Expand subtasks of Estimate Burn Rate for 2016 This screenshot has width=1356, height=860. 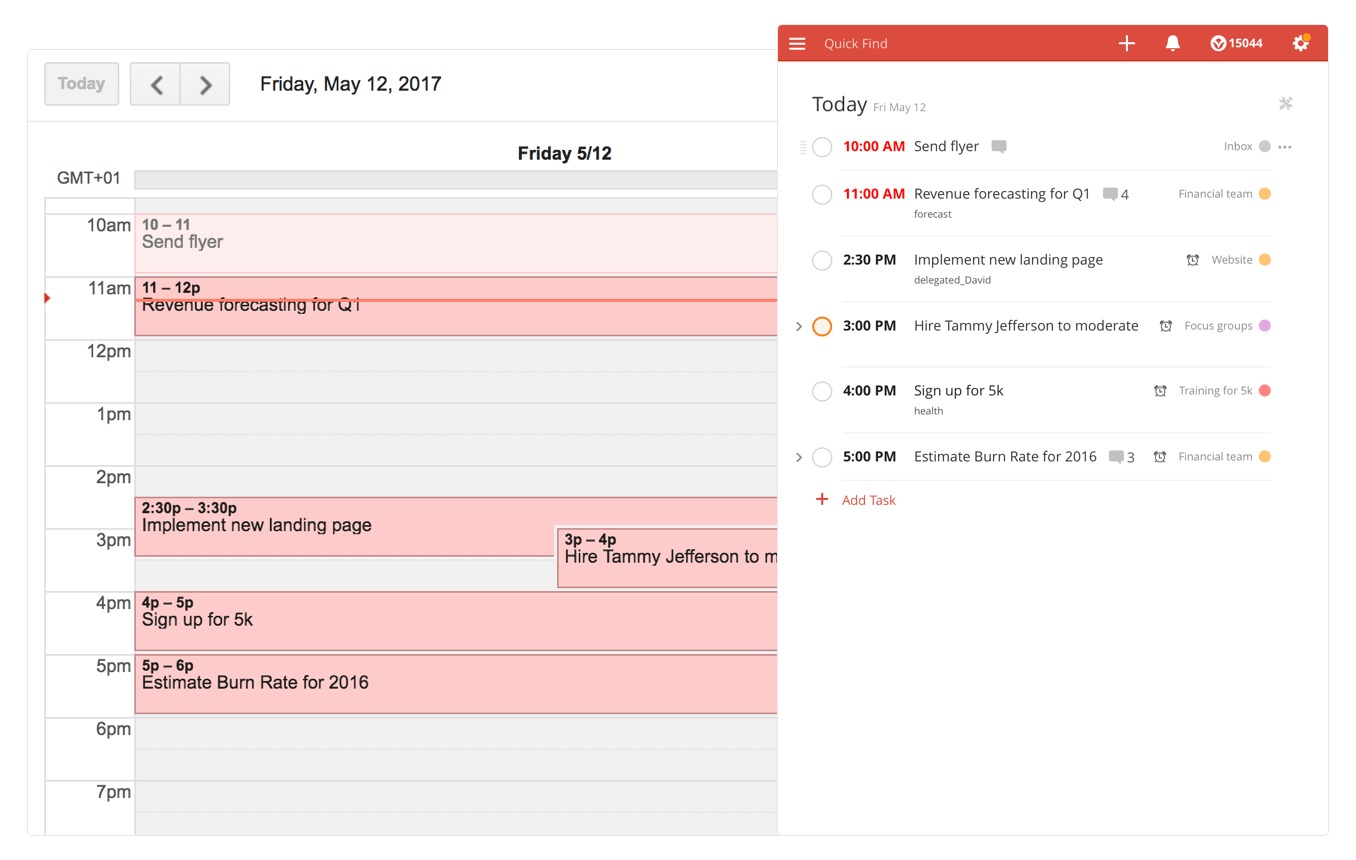tap(797, 457)
